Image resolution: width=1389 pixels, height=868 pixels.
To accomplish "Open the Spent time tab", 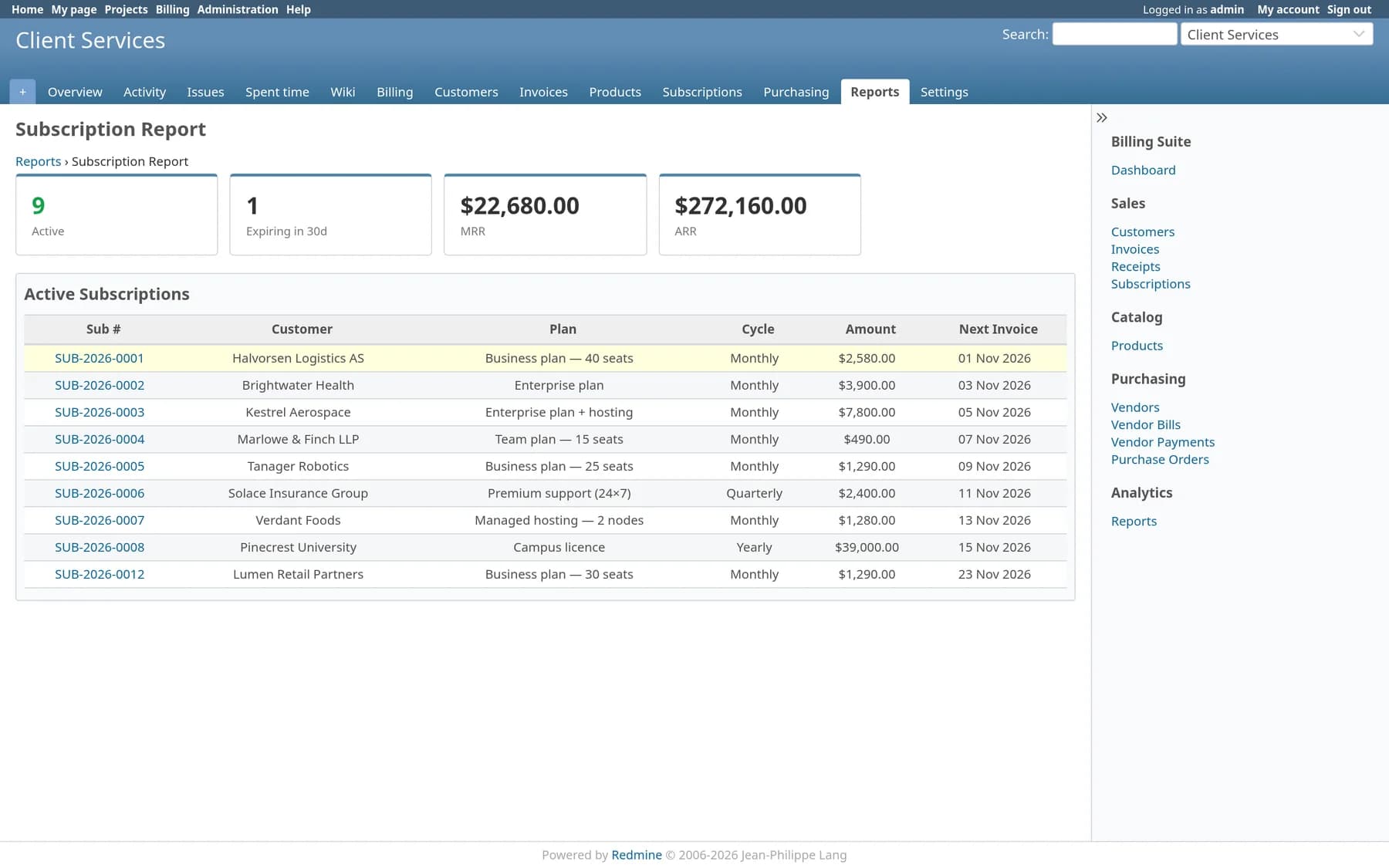I will 277,92.
